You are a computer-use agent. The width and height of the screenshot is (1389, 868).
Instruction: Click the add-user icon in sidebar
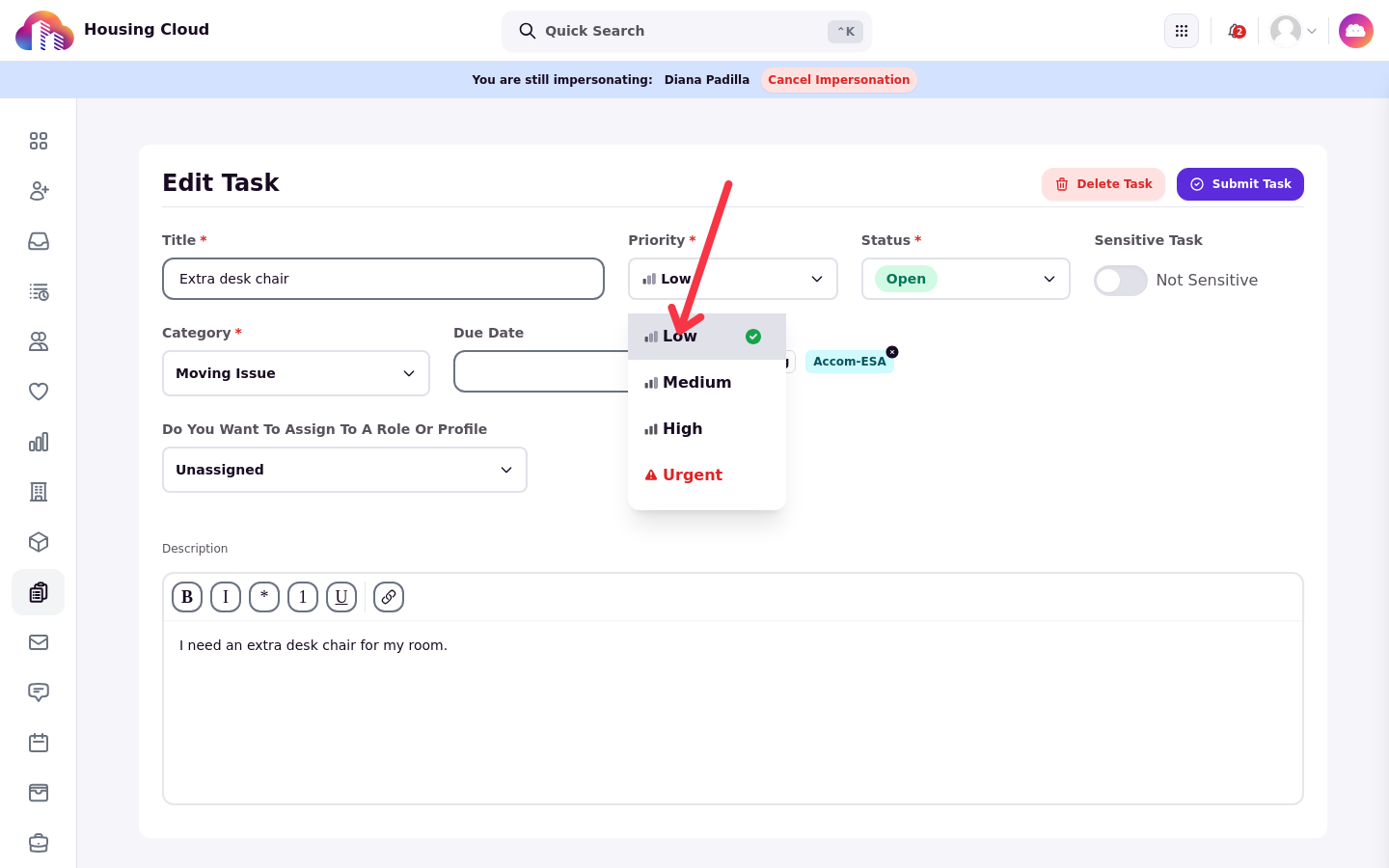39,191
